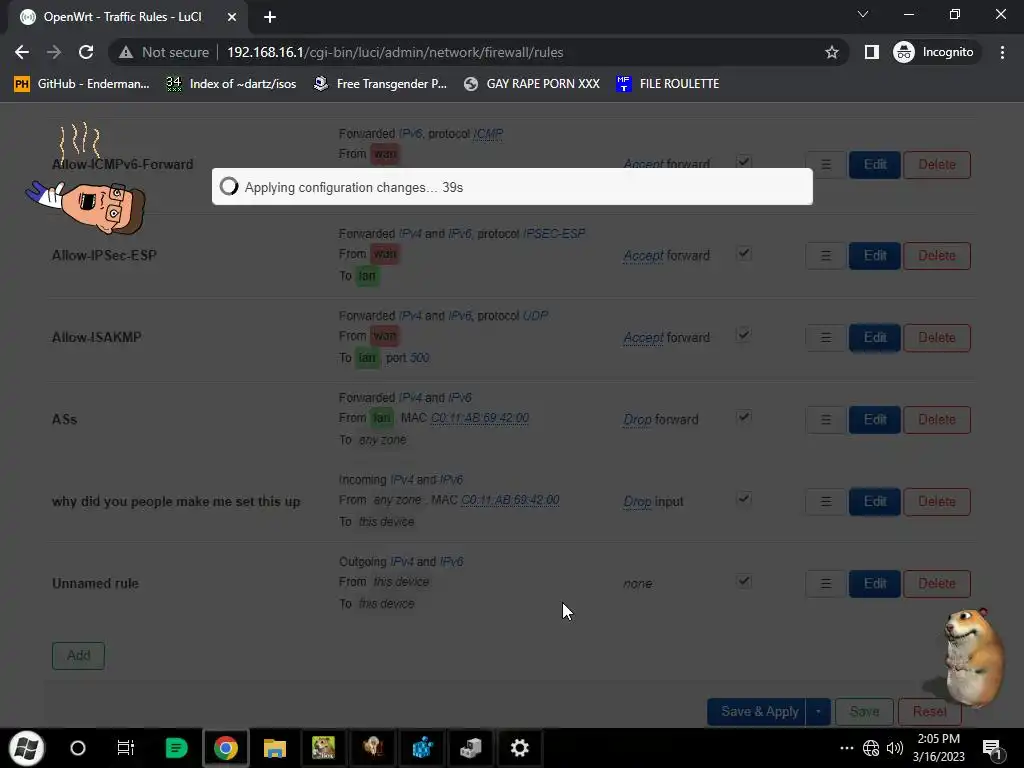Delete the ASs rule
The height and width of the screenshot is (768, 1024).
click(936, 420)
